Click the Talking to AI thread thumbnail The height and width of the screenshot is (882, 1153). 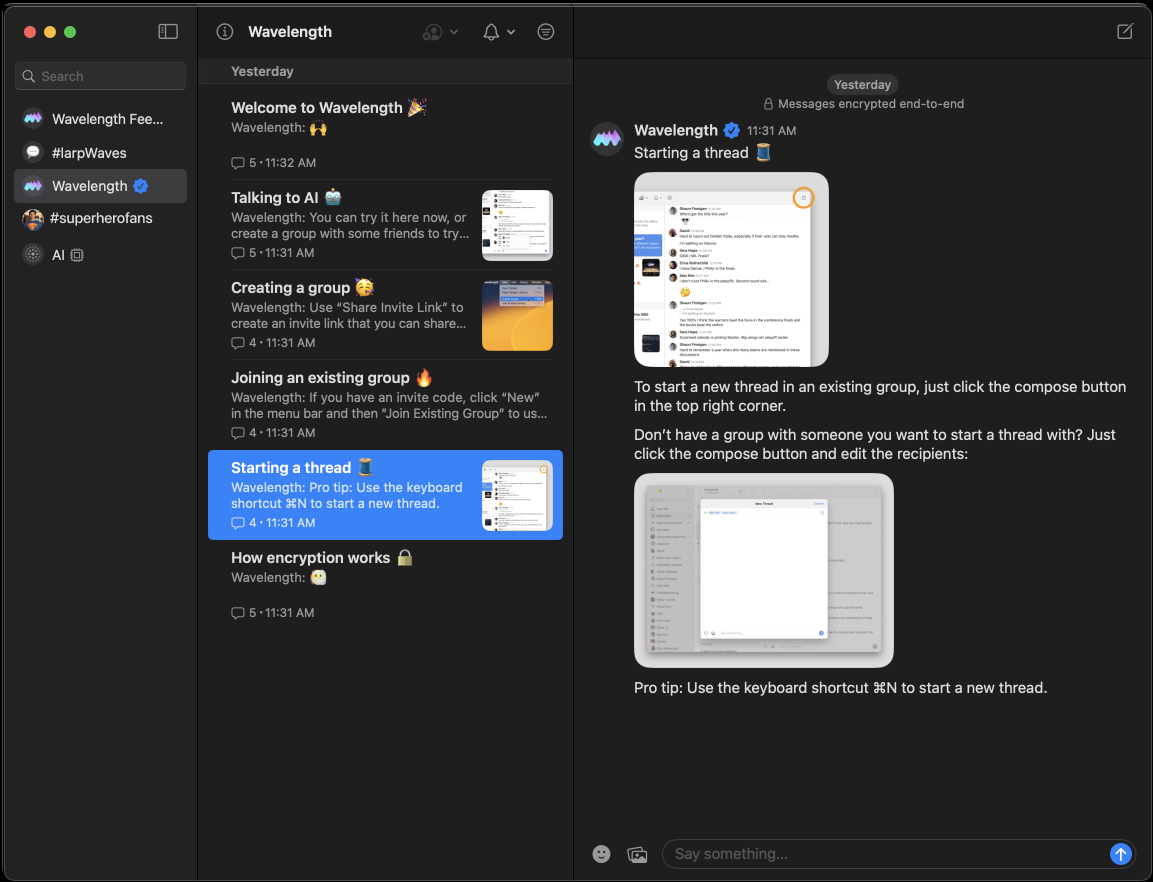[517, 225]
